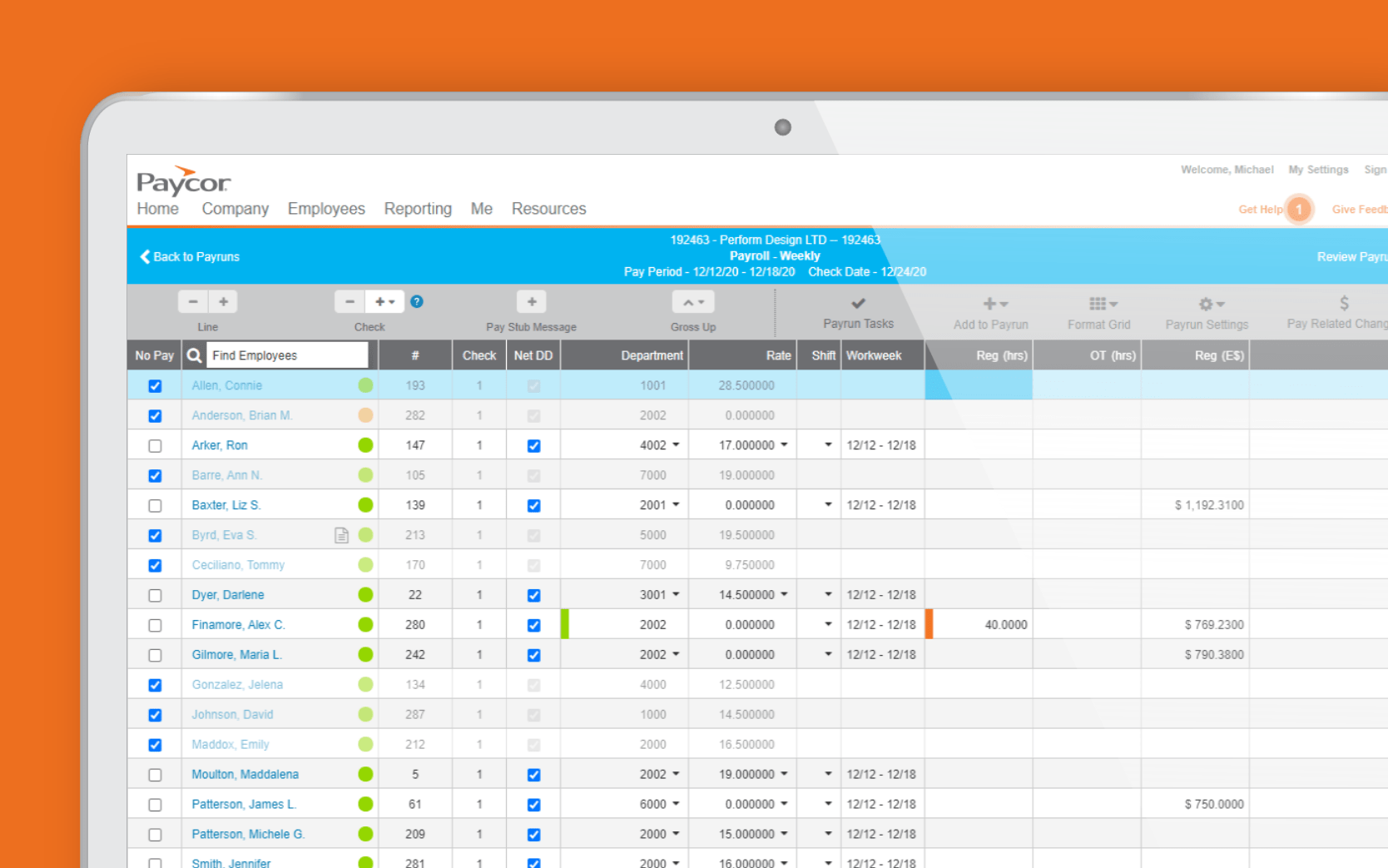Open shift dropdown for Baxter, Liz S.

click(828, 505)
